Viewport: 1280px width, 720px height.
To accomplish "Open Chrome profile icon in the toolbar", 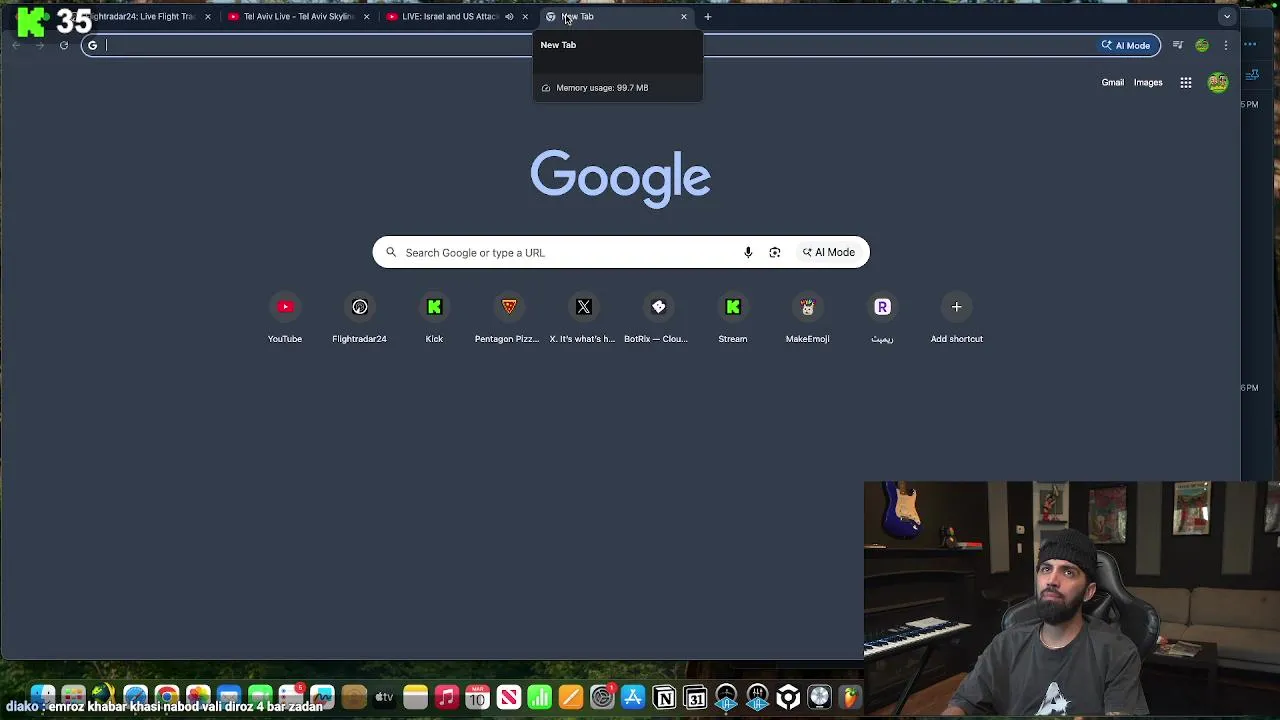I will pyautogui.click(x=1202, y=45).
